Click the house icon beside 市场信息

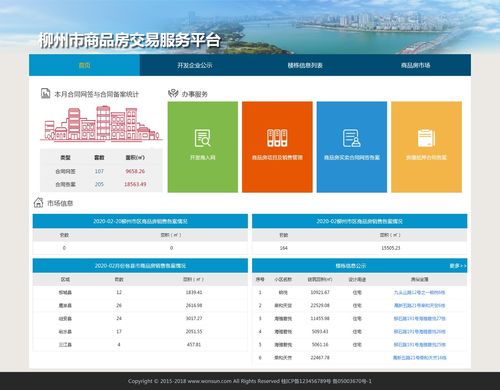click(38, 203)
